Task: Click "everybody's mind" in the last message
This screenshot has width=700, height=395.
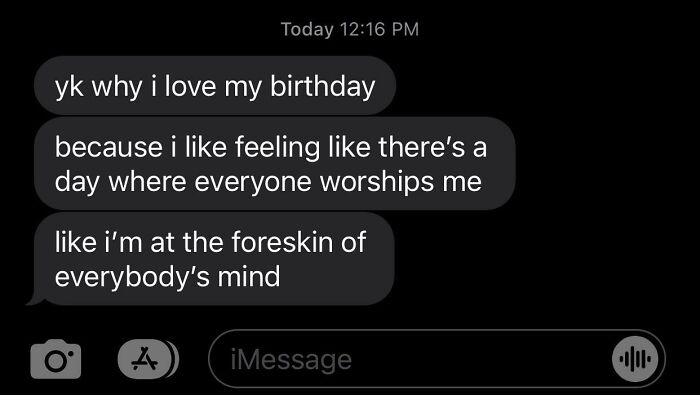Action: pos(167,277)
